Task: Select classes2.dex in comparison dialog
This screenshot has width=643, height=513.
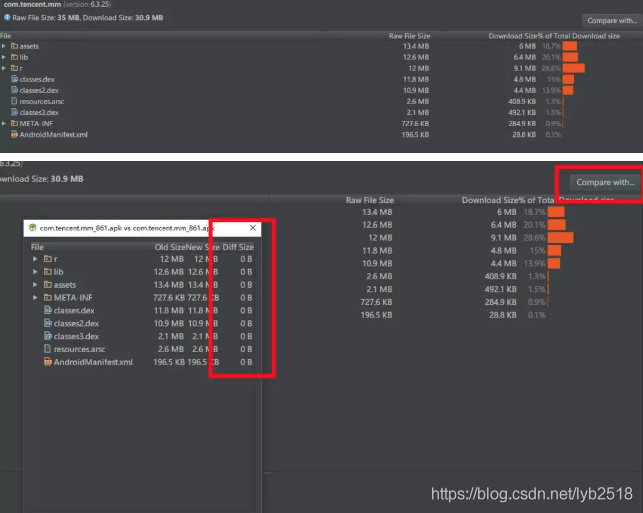Action: click(x=142, y=323)
